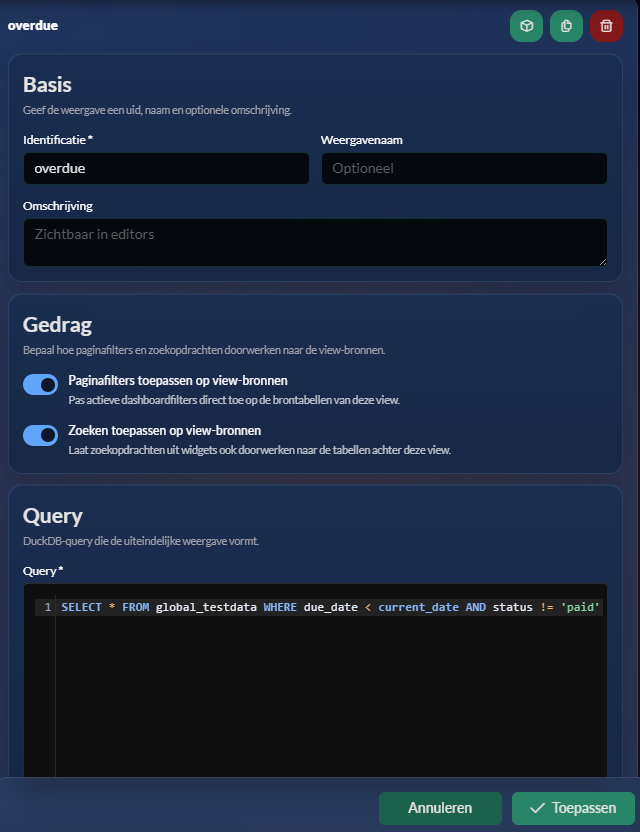Screen dimensions: 640x832
Task: Click the 'Zoeken toepassen op view-bronnen' label
Action: click(x=165, y=430)
